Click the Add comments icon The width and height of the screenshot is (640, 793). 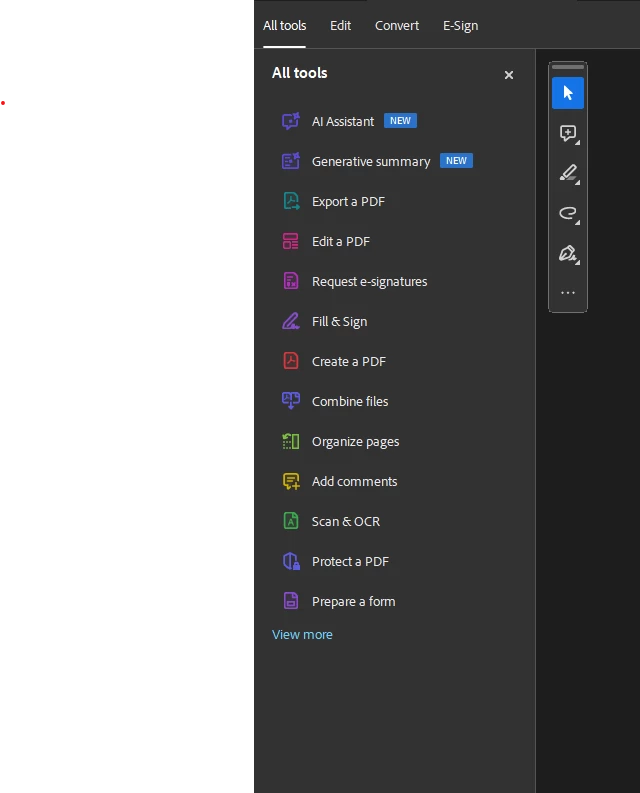291,481
